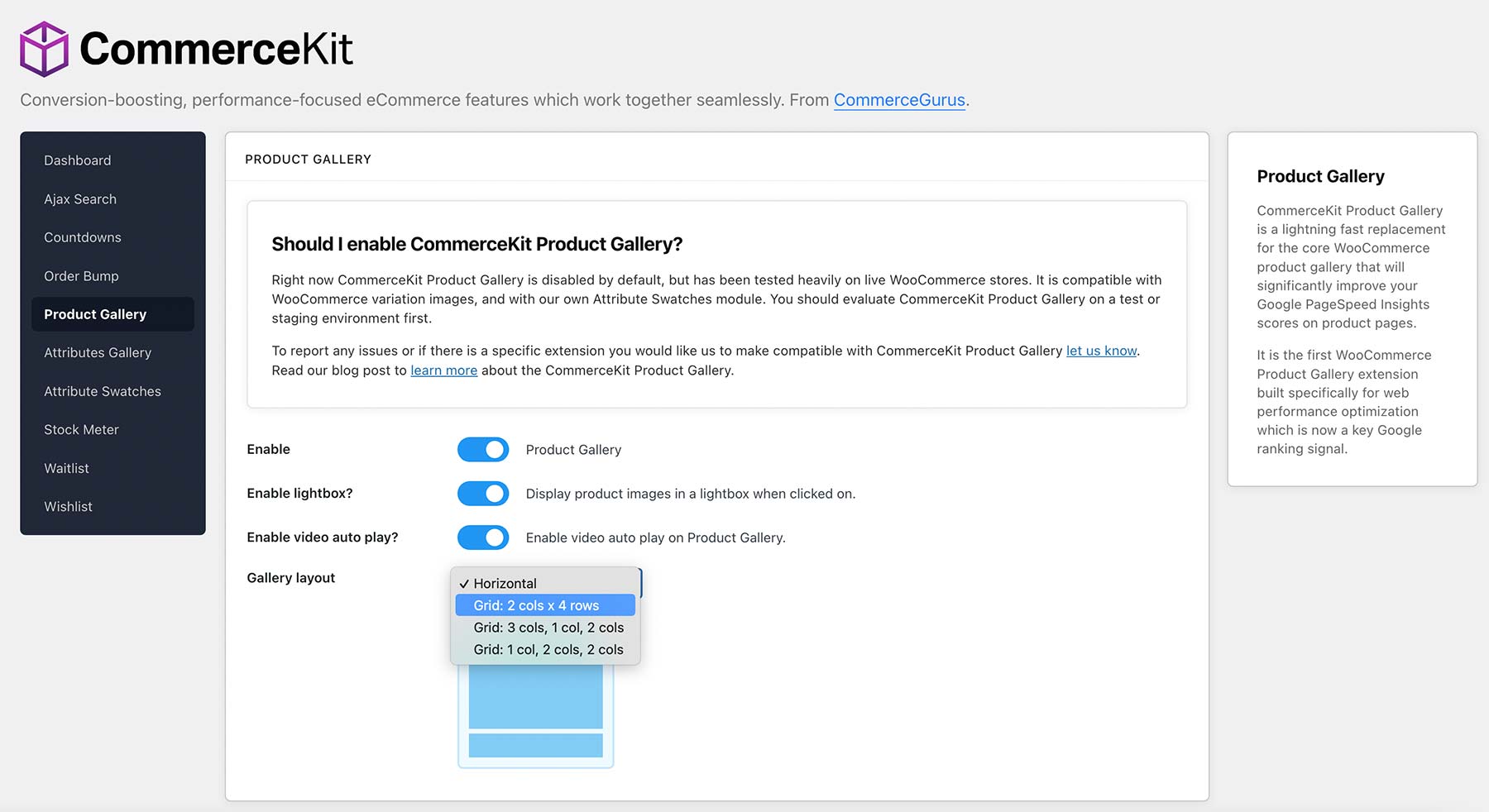1489x812 pixels.
Task: Choose Horizontal in the Gallery layout dropdown
Action: coord(545,584)
